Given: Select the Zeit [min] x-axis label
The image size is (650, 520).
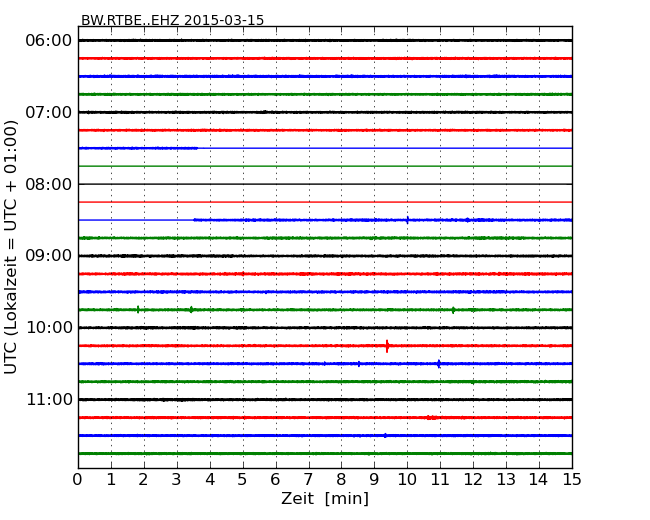Looking at the screenshot, I should [x=325, y=499].
